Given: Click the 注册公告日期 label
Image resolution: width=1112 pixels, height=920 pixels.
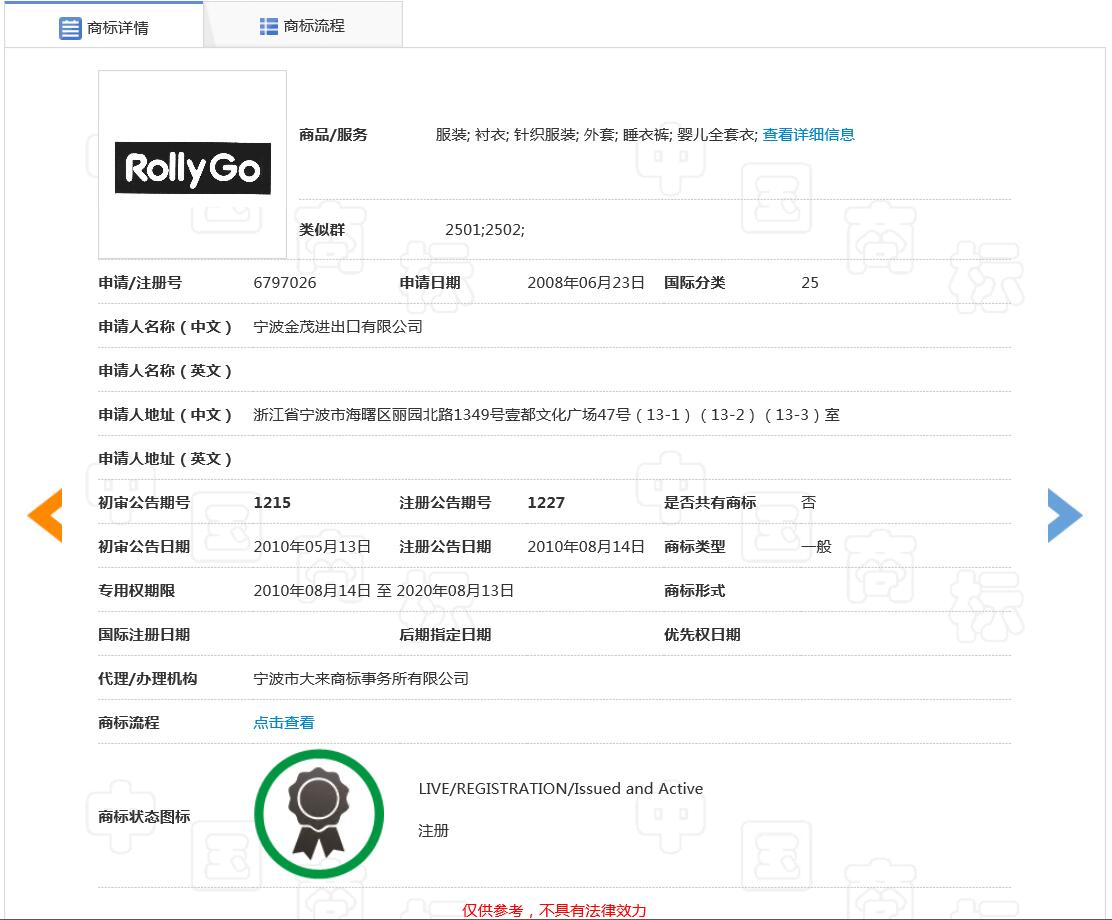Looking at the screenshot, I should tap(445, 547).
